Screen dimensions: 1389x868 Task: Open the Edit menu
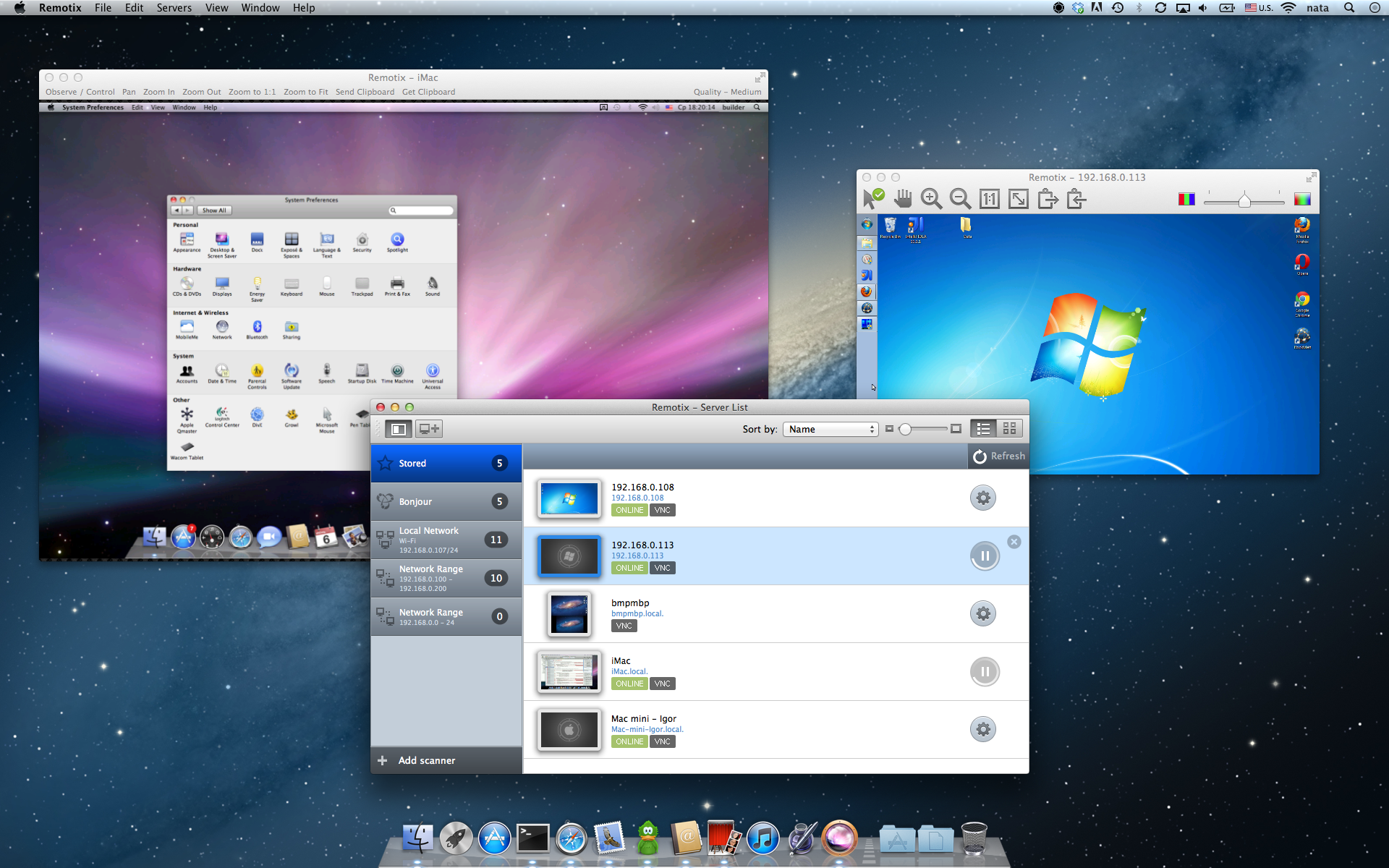click(x=134, y=8)
